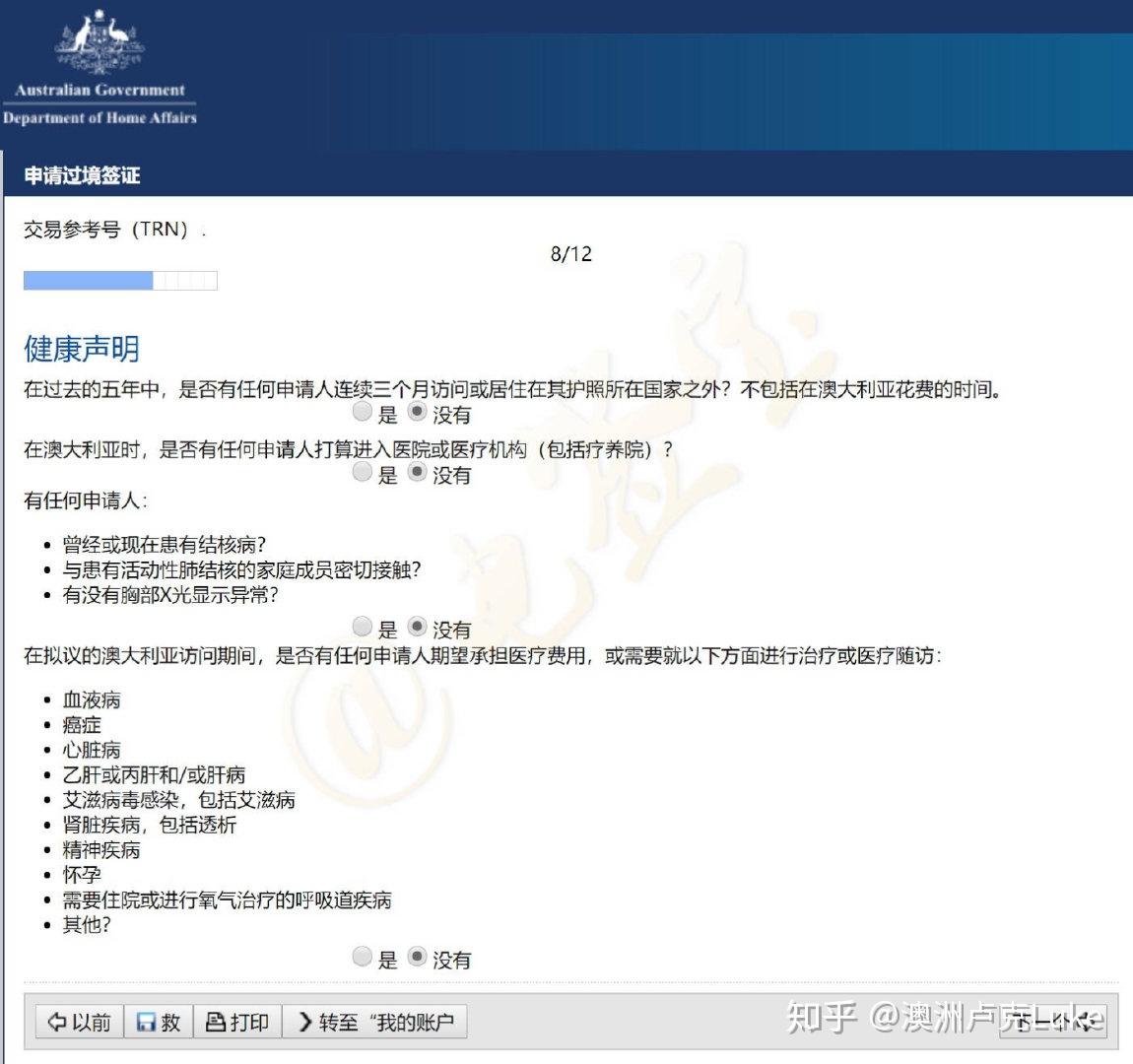Pick 是 for expected medical costs question
The image size is (1133, 1064).
coord(362,957)
